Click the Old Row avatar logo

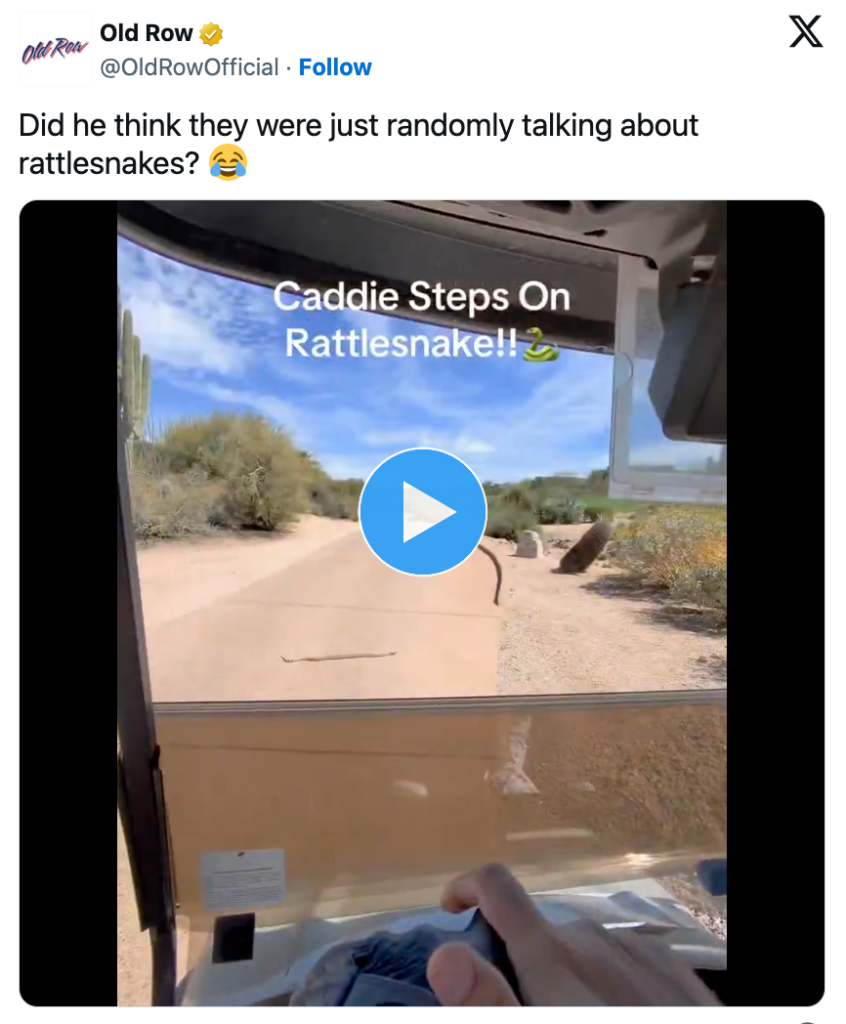tap(55, 50)
